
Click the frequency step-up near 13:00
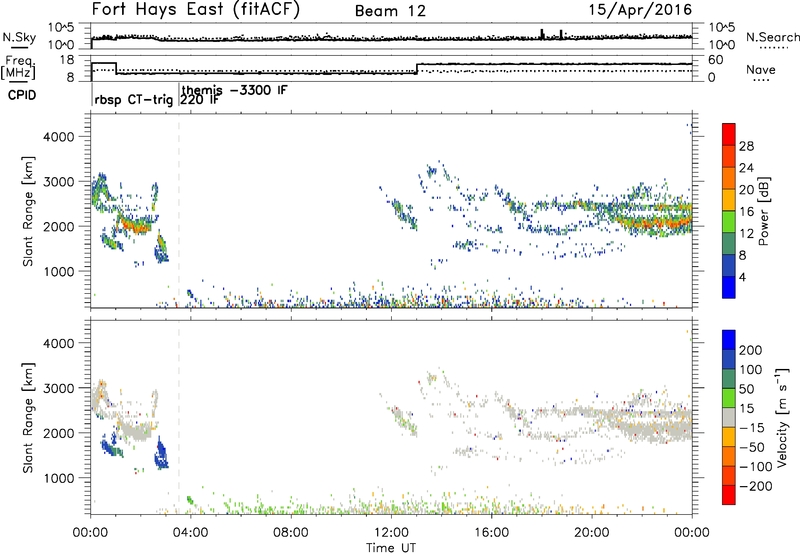pyautogui.click(x=417, y=68)
